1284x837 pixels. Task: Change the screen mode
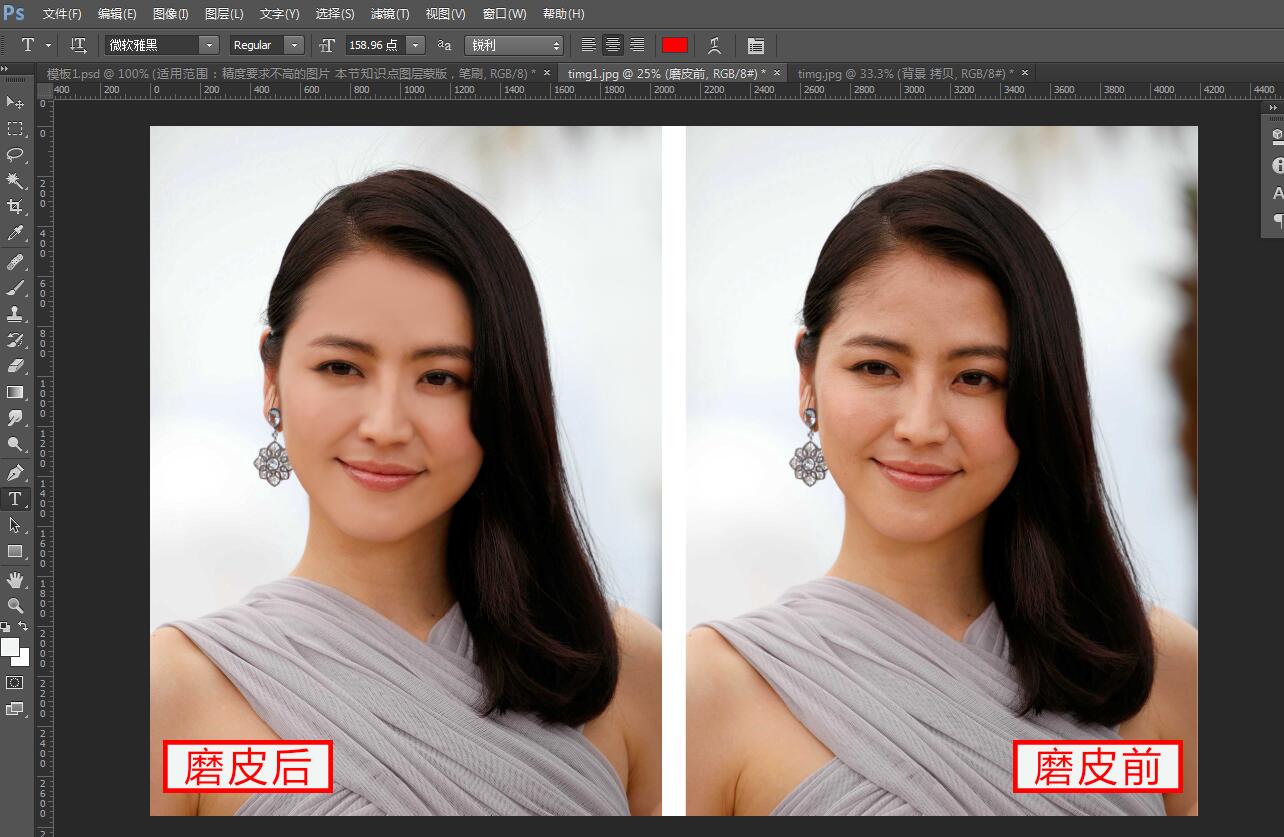click(x=15, y=709)
